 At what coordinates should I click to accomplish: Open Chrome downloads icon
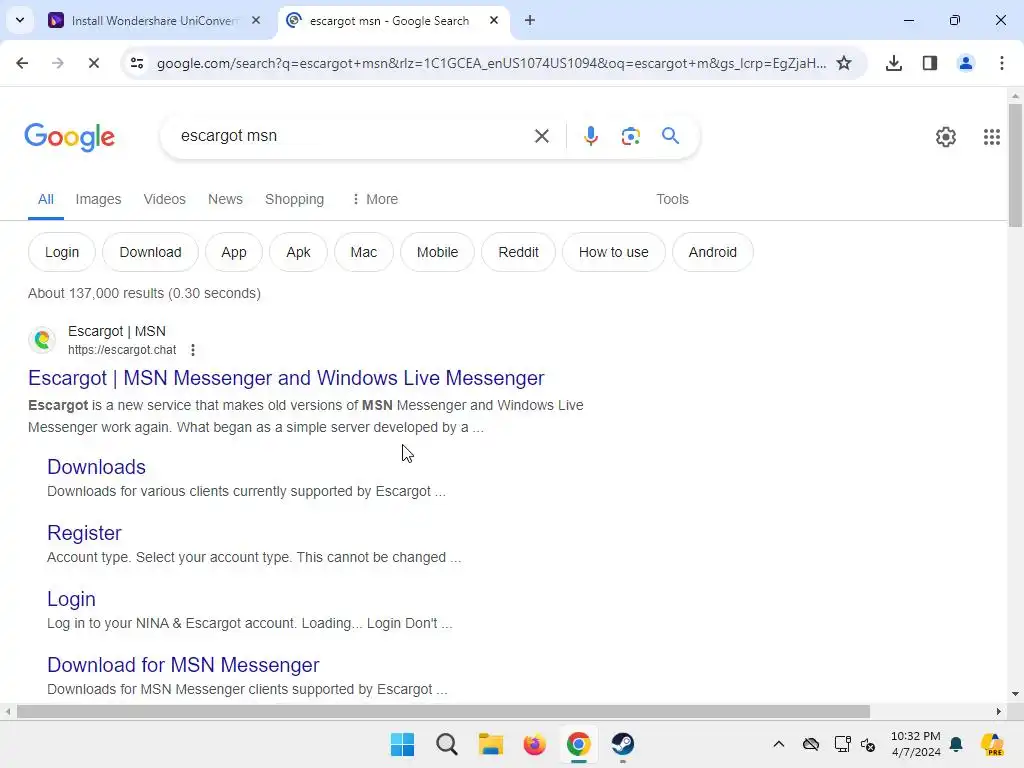894,63
